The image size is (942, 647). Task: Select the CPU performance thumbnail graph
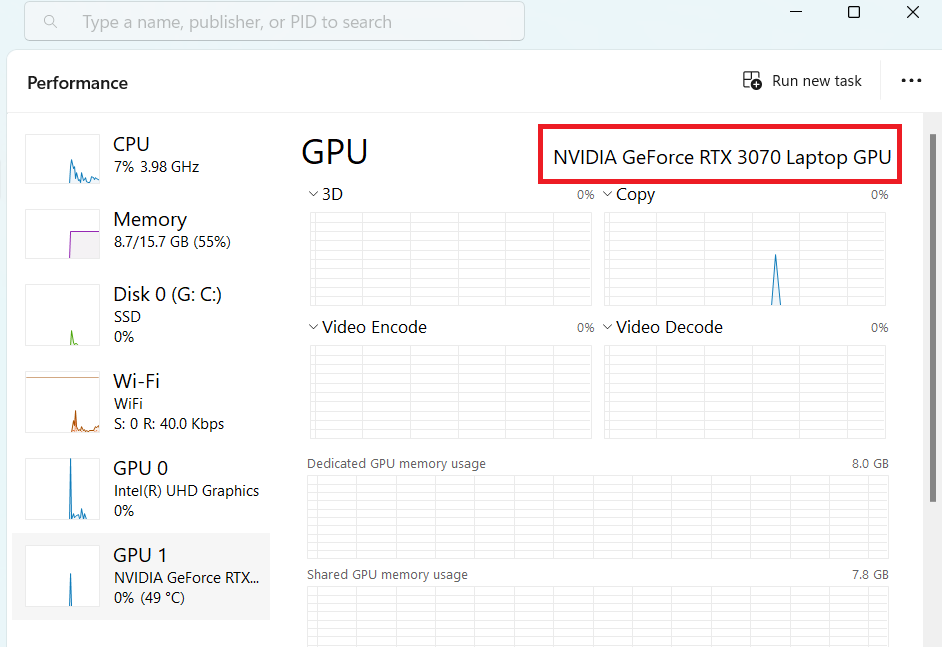(x=62, y=159)
